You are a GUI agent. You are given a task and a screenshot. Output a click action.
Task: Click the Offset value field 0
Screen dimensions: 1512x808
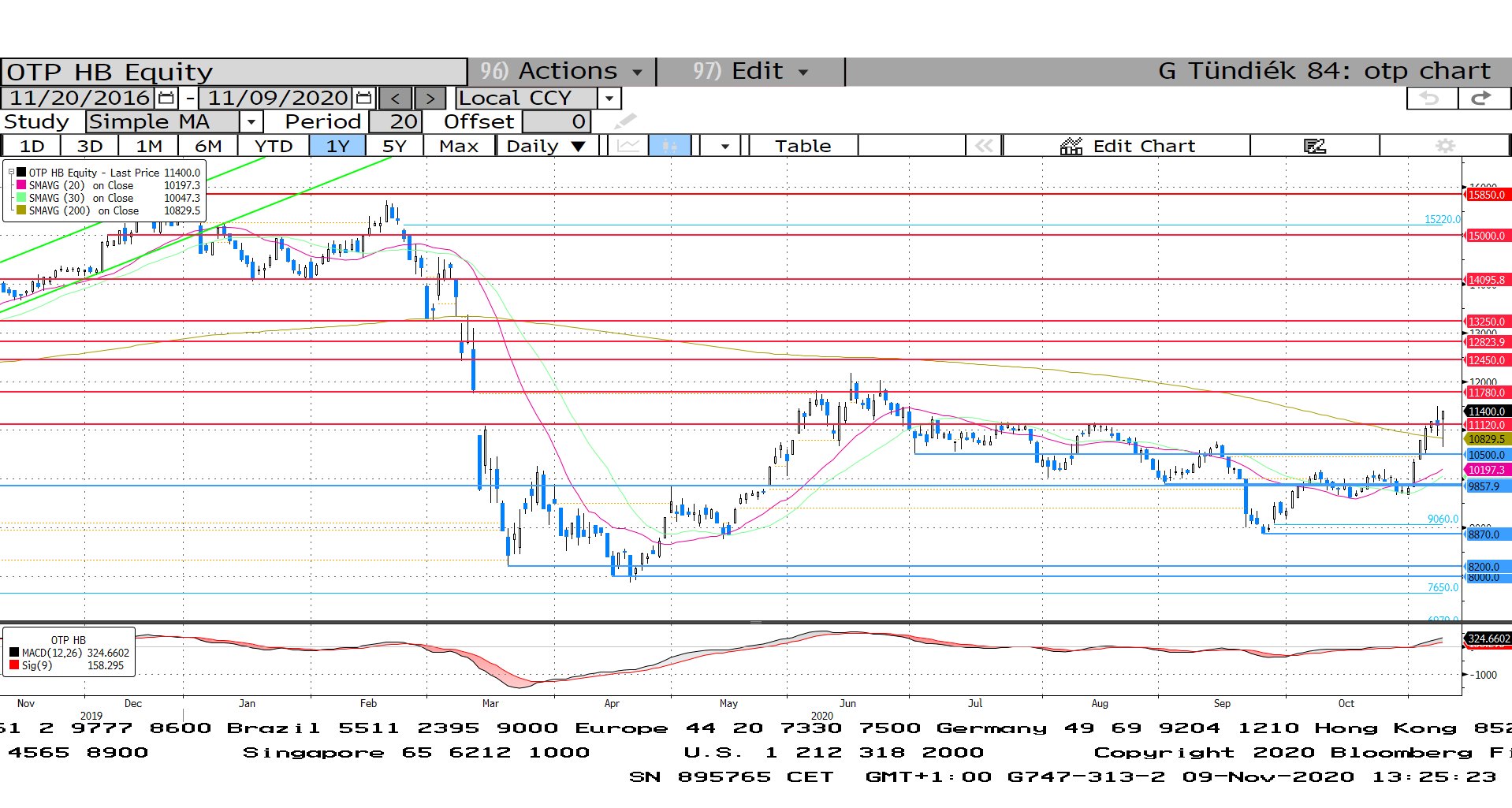click(556, 121)
